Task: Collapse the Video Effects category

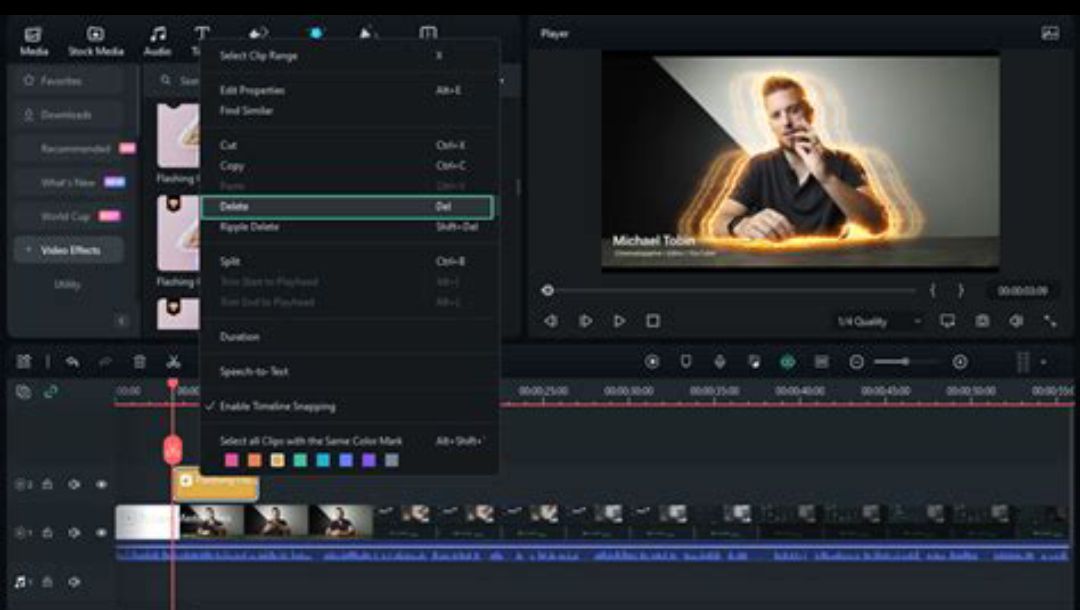Action: [x=28, y=250]
